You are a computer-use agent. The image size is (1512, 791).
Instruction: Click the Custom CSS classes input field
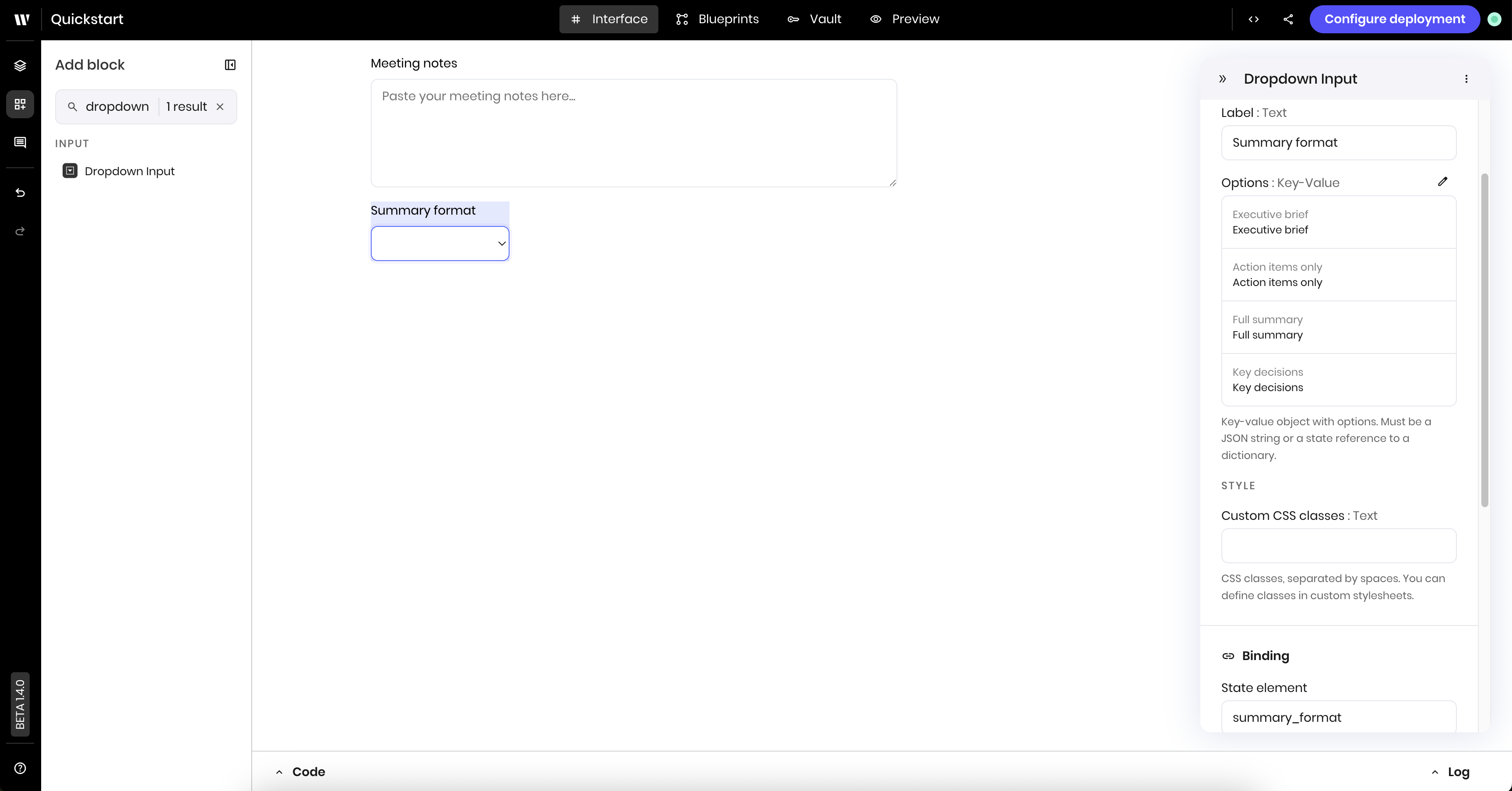pyautogui.click(x=1338, y=546)
